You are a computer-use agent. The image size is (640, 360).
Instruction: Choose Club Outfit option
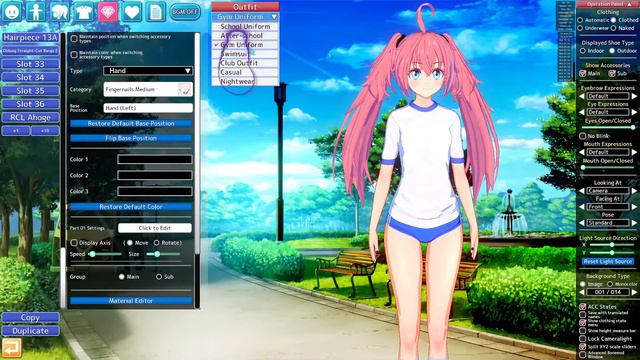coord(245,63)
